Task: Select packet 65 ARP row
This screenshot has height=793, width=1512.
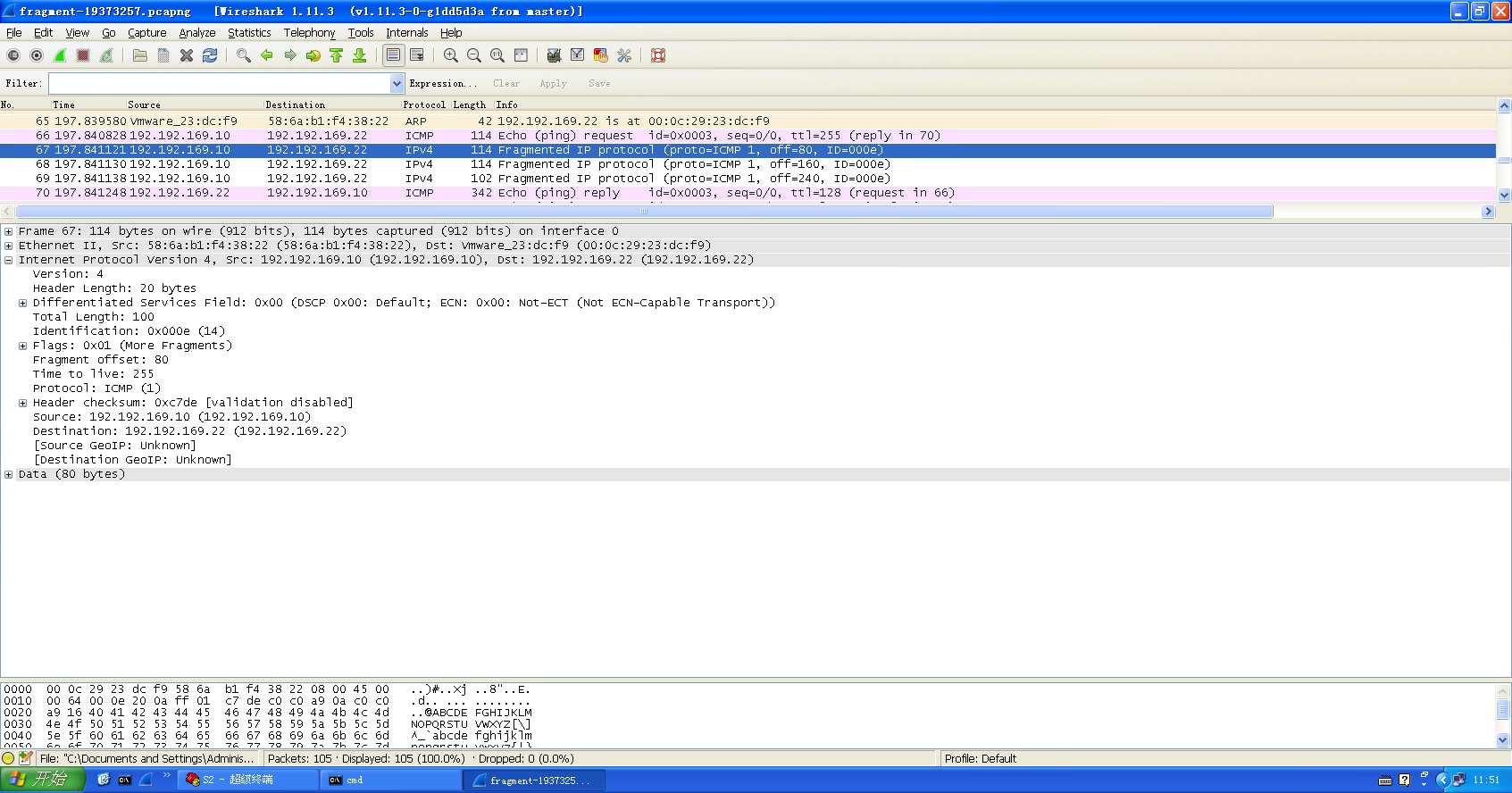Action: pos(748,121)
